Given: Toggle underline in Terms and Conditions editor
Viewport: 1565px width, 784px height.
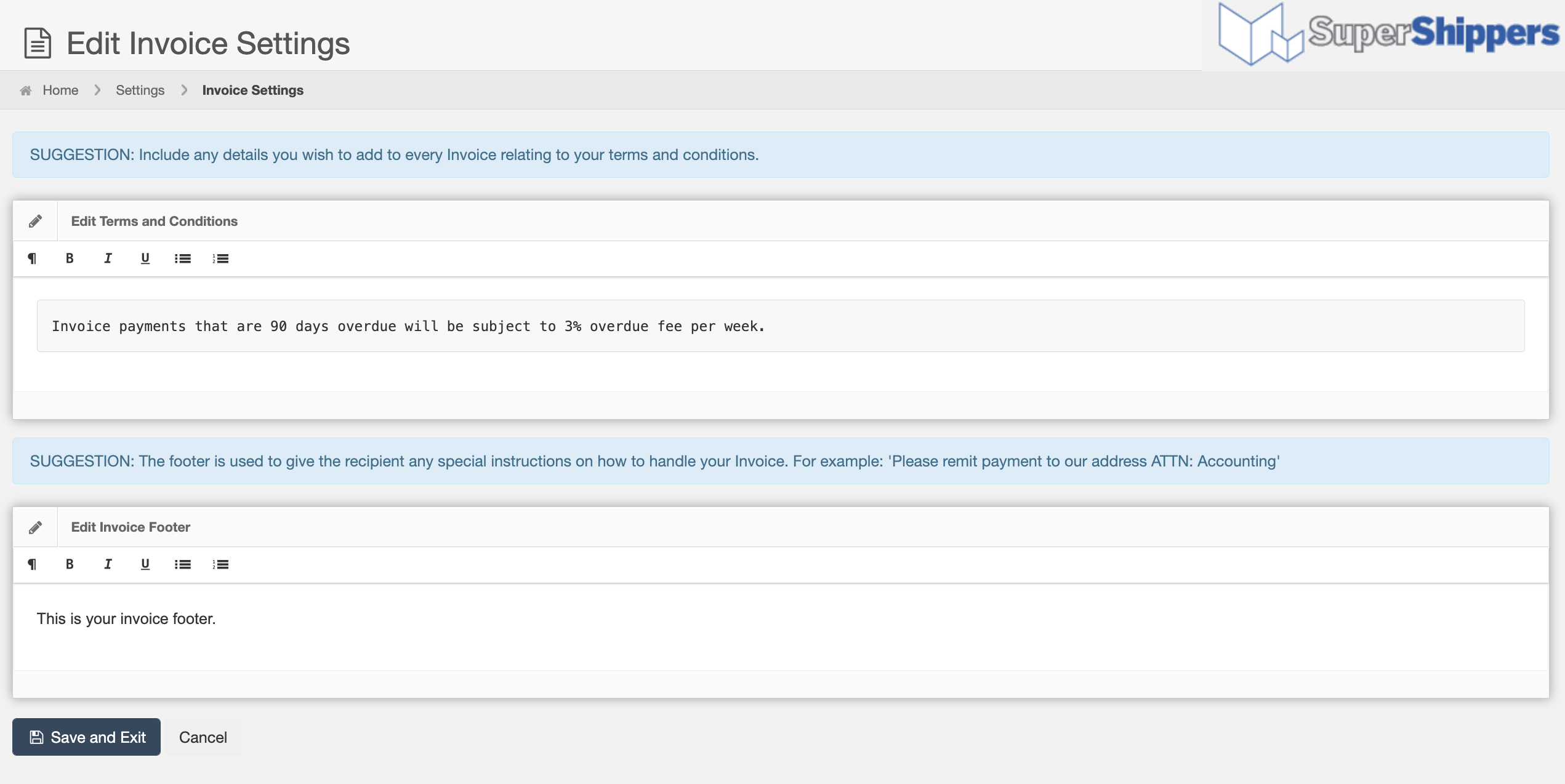Looking at the screenshot, I should pos(145,258).
